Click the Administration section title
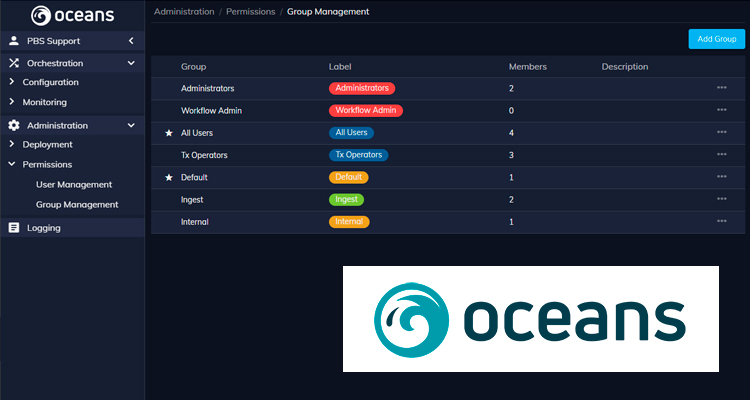Viewport: 750px width, 400px height. pos(57,125)
